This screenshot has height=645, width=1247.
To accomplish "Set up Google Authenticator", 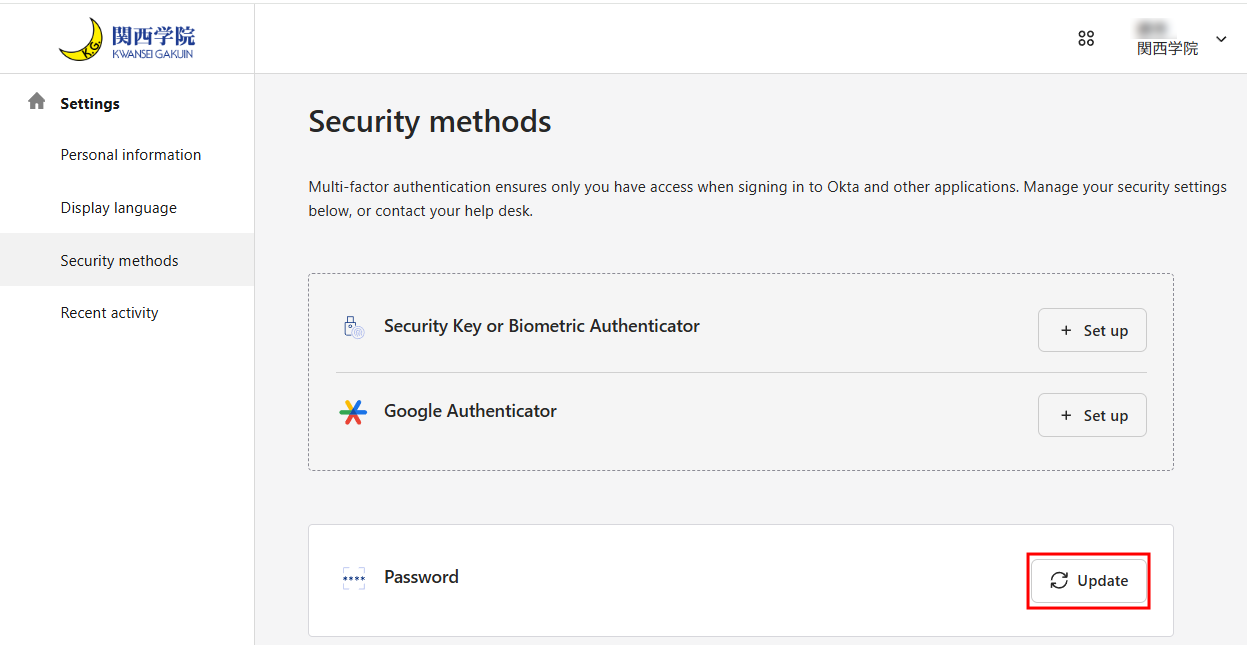I will [x=1092, y=415].
